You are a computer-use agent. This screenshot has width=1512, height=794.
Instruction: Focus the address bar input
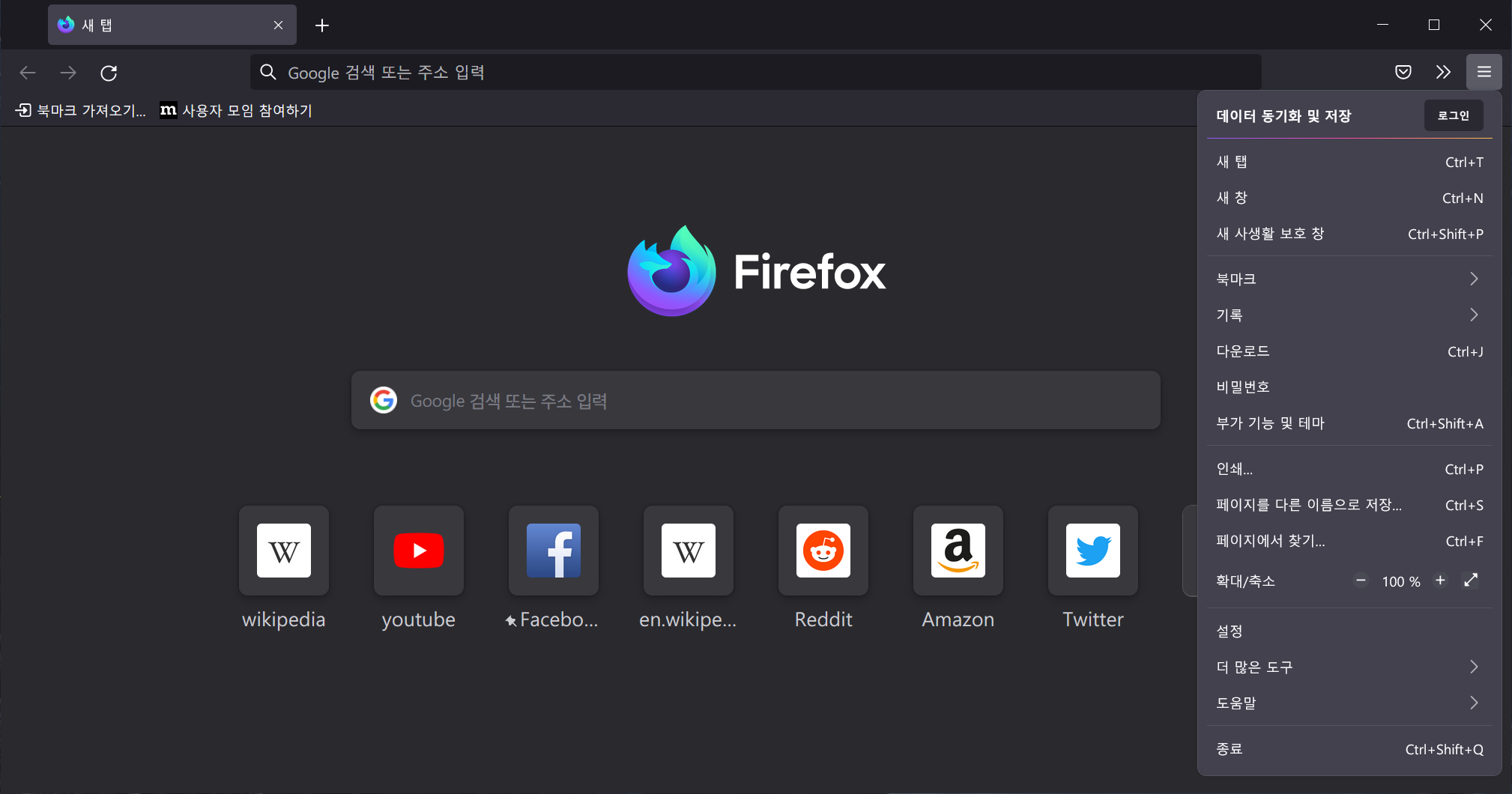pos(756,72)
